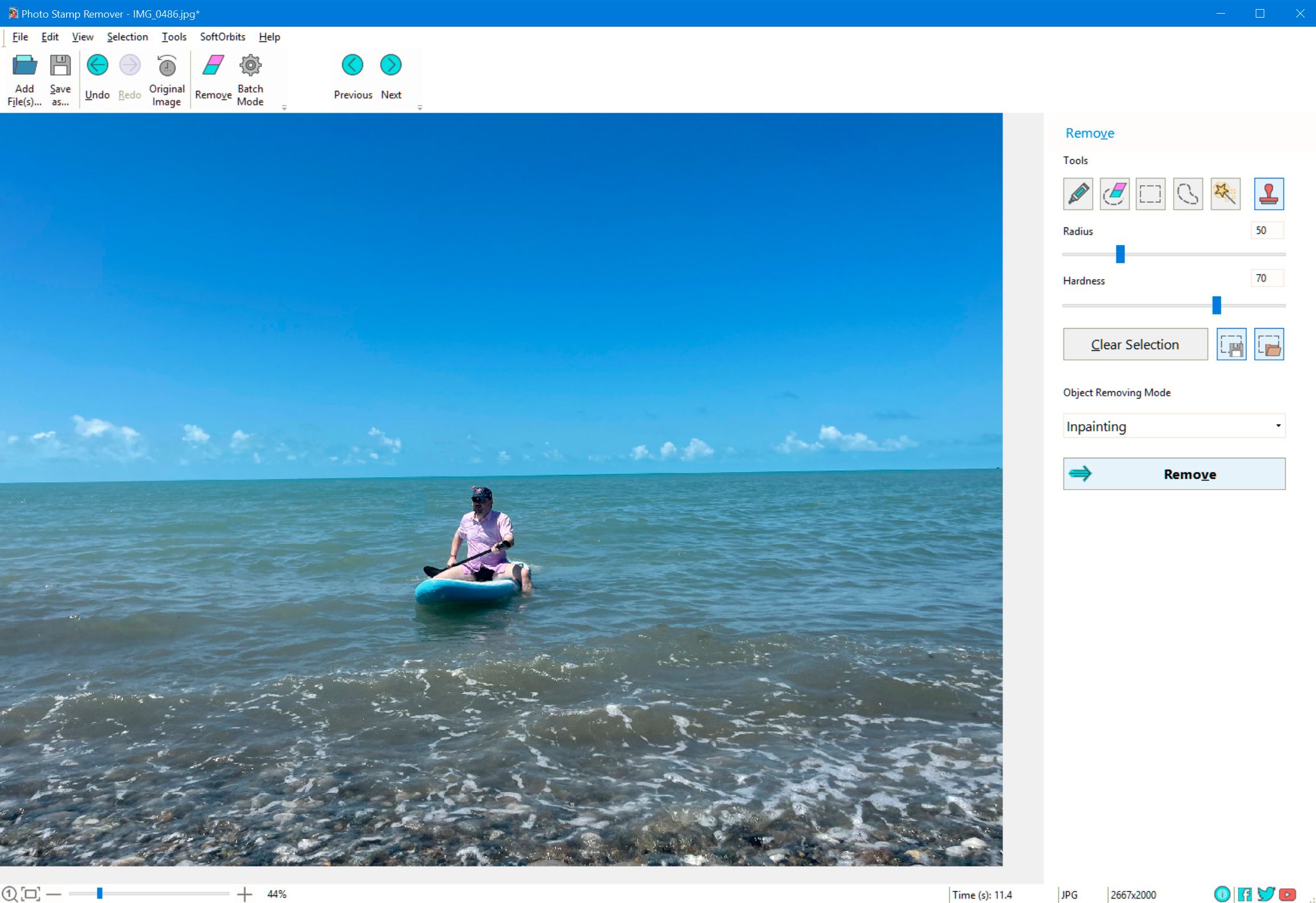Click the Clear Selection button

[1134, 344]
